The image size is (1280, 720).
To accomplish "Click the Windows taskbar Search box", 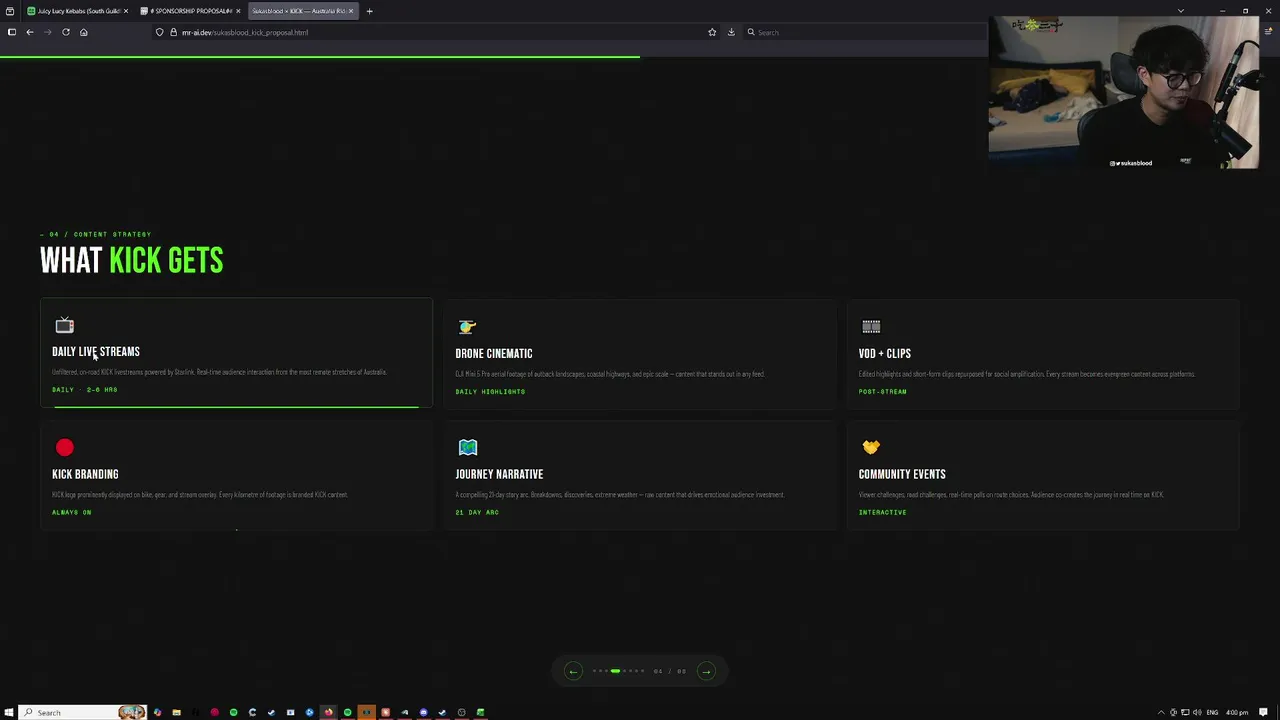I will 82,712.
